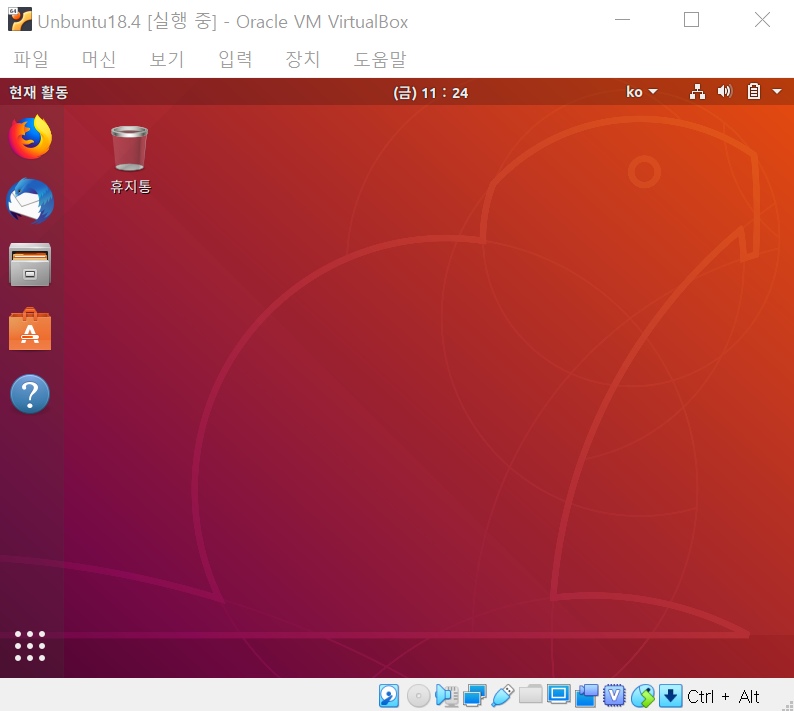Select the 휴지통 trash icon on desktop
794x711 pixels.
pyautogui.click(x=130, y=148)
